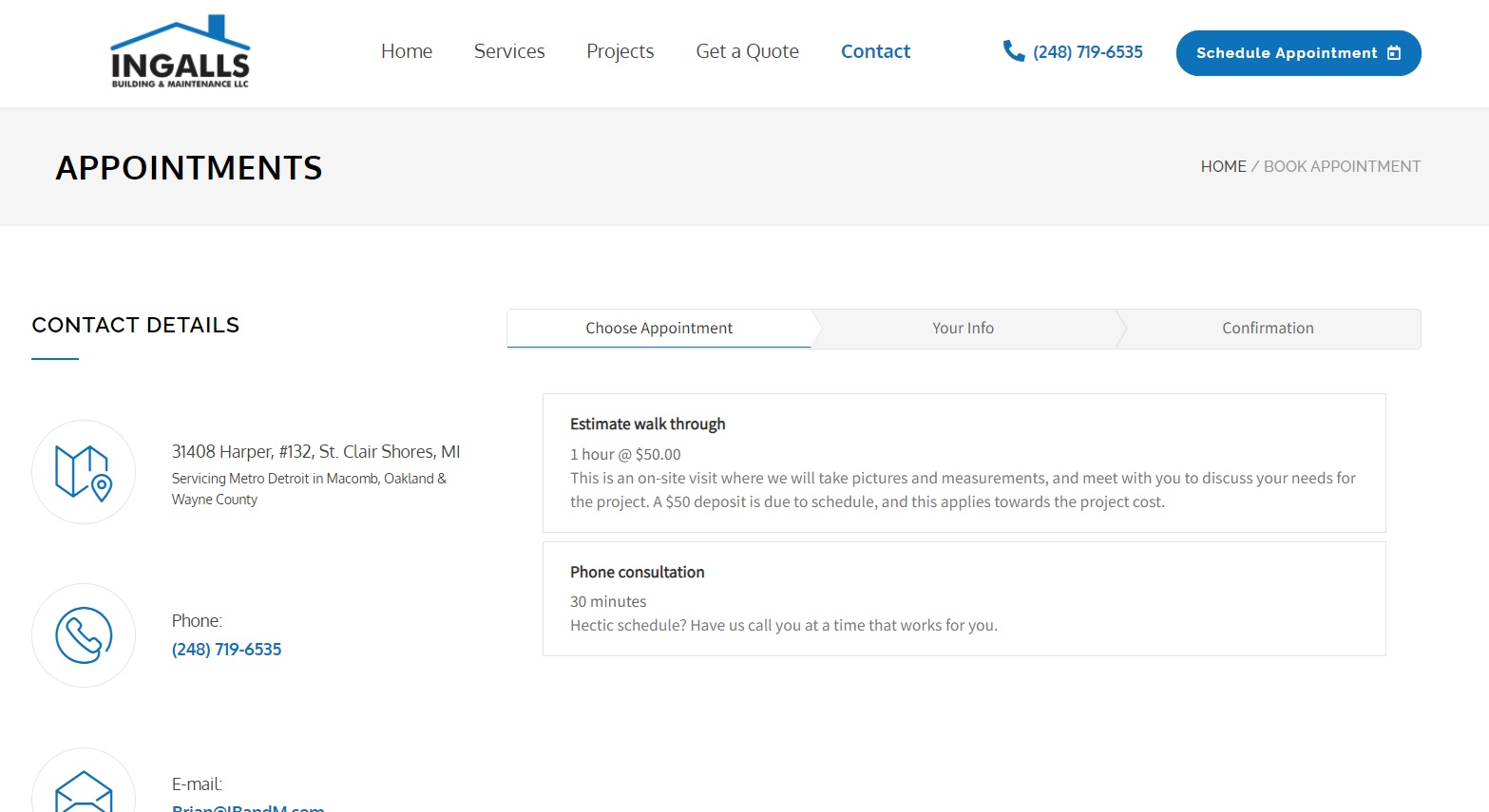This screenshot has height=812, width=1489.
Task: Click the Ingalls Building & Maintenance logo
Action: point(179,52)
